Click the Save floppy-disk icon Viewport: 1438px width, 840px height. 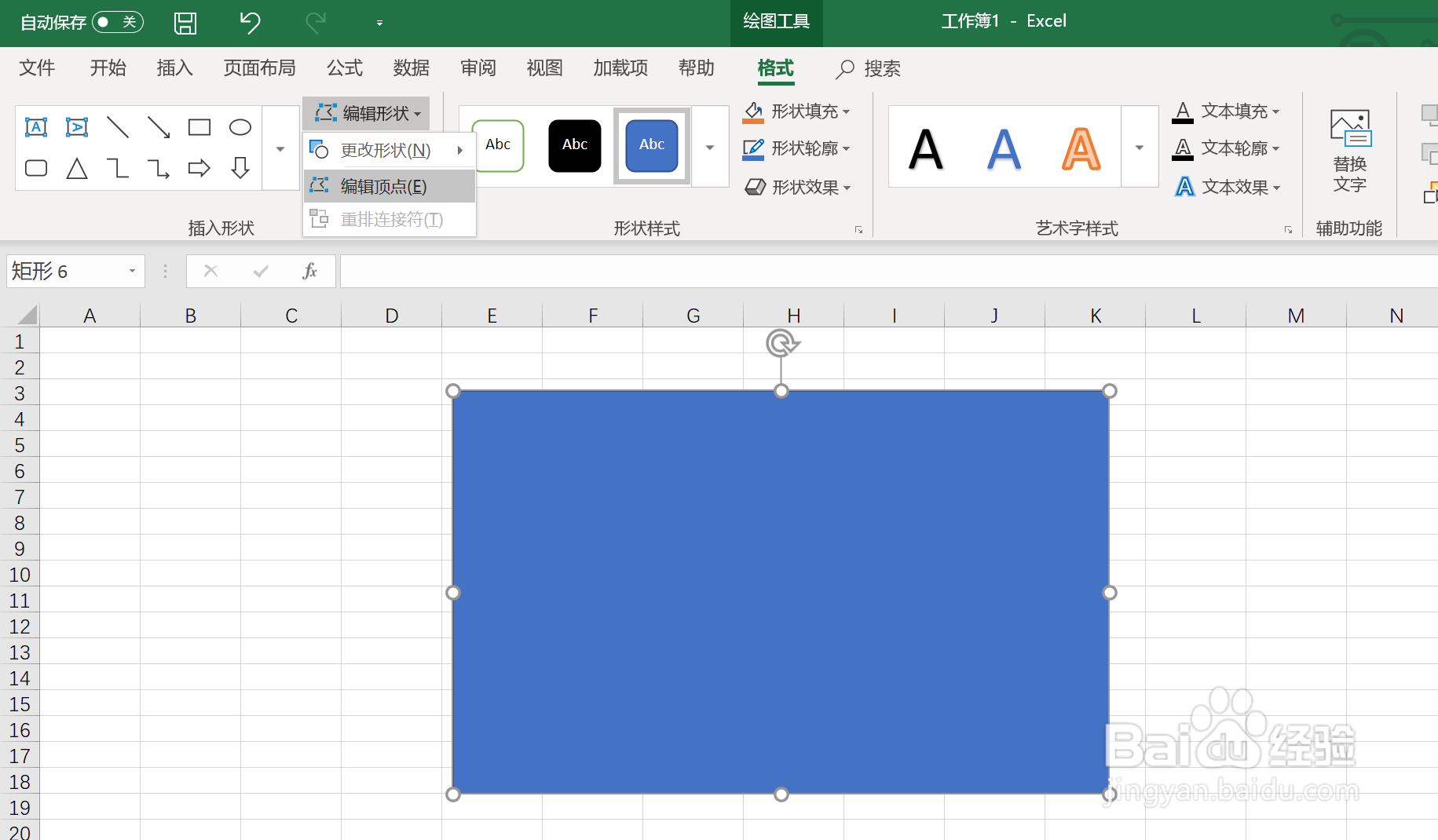(185, 23)
